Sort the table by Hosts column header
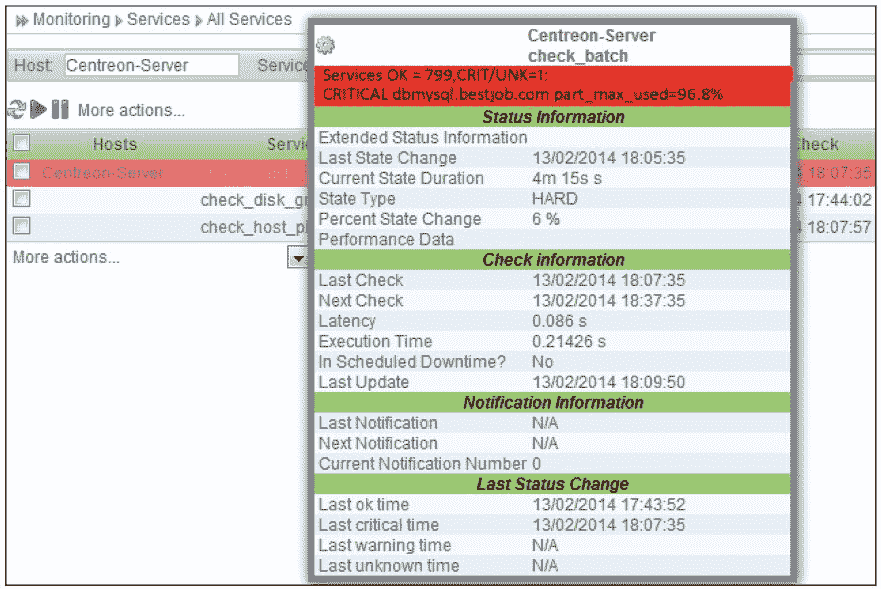This screenshot has height=589, width=881. point(114,145)
